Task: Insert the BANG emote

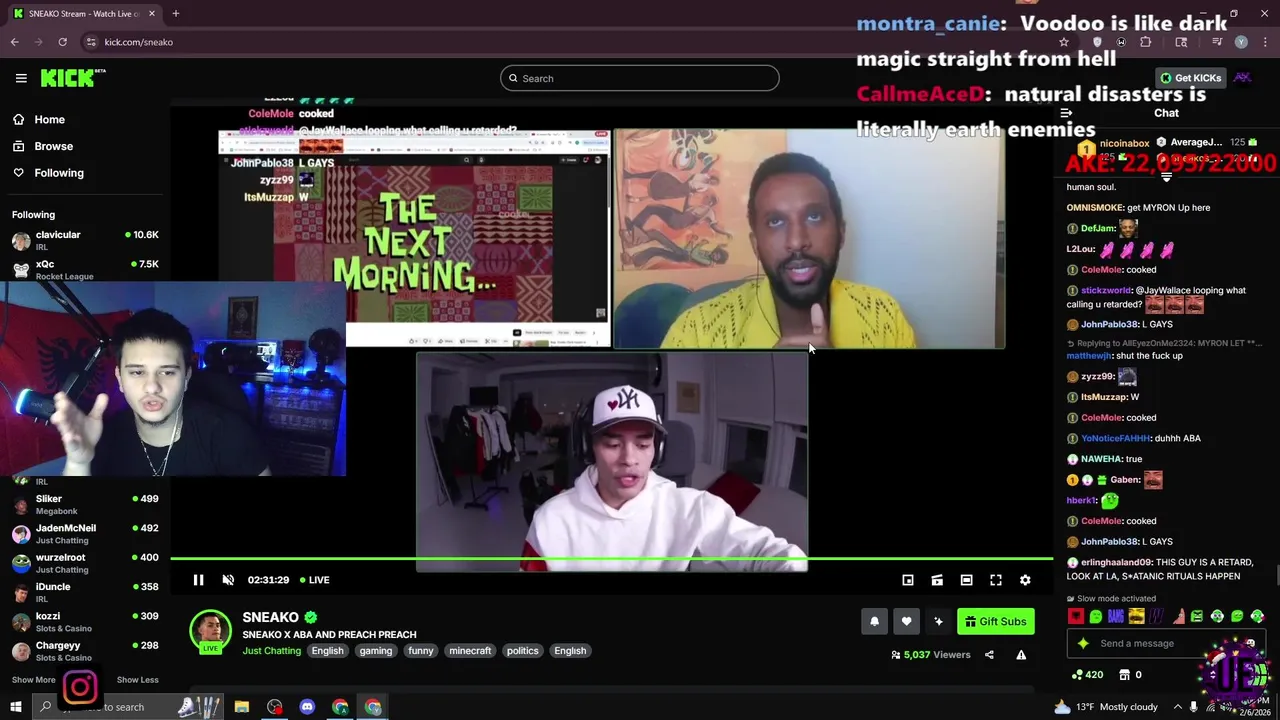Action: 1116,616
